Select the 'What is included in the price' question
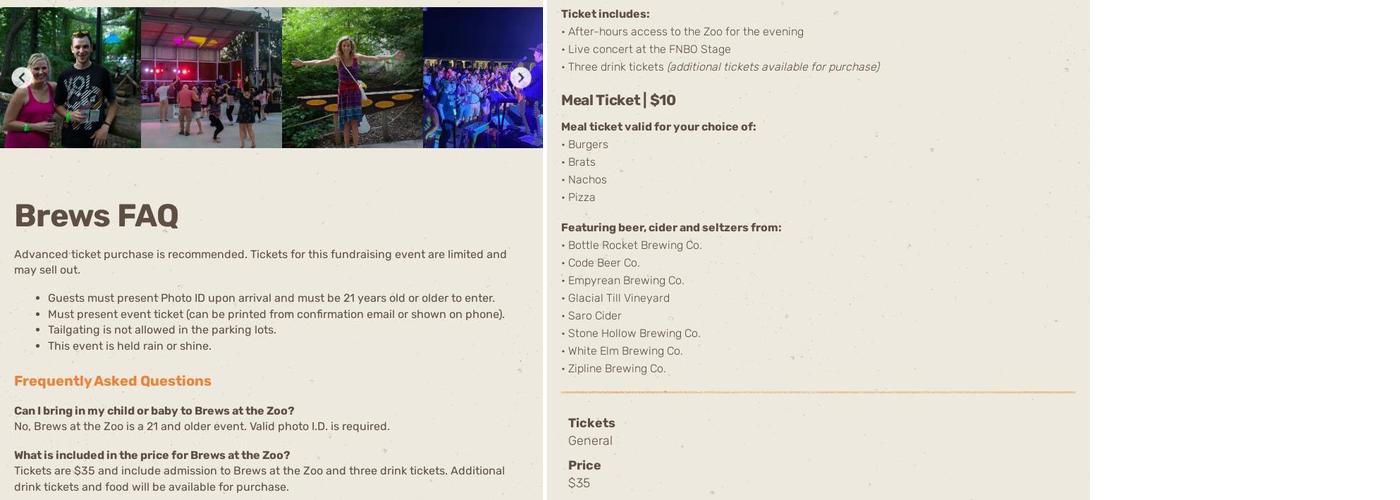 tap(152, 455)
